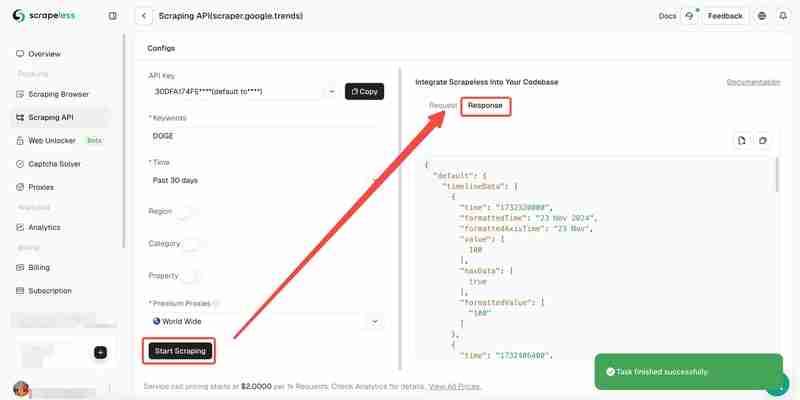Viewport: 800px width, 400px height.
Task: Open Subscription in the sidebar
Action: click(x=44, y=291)
